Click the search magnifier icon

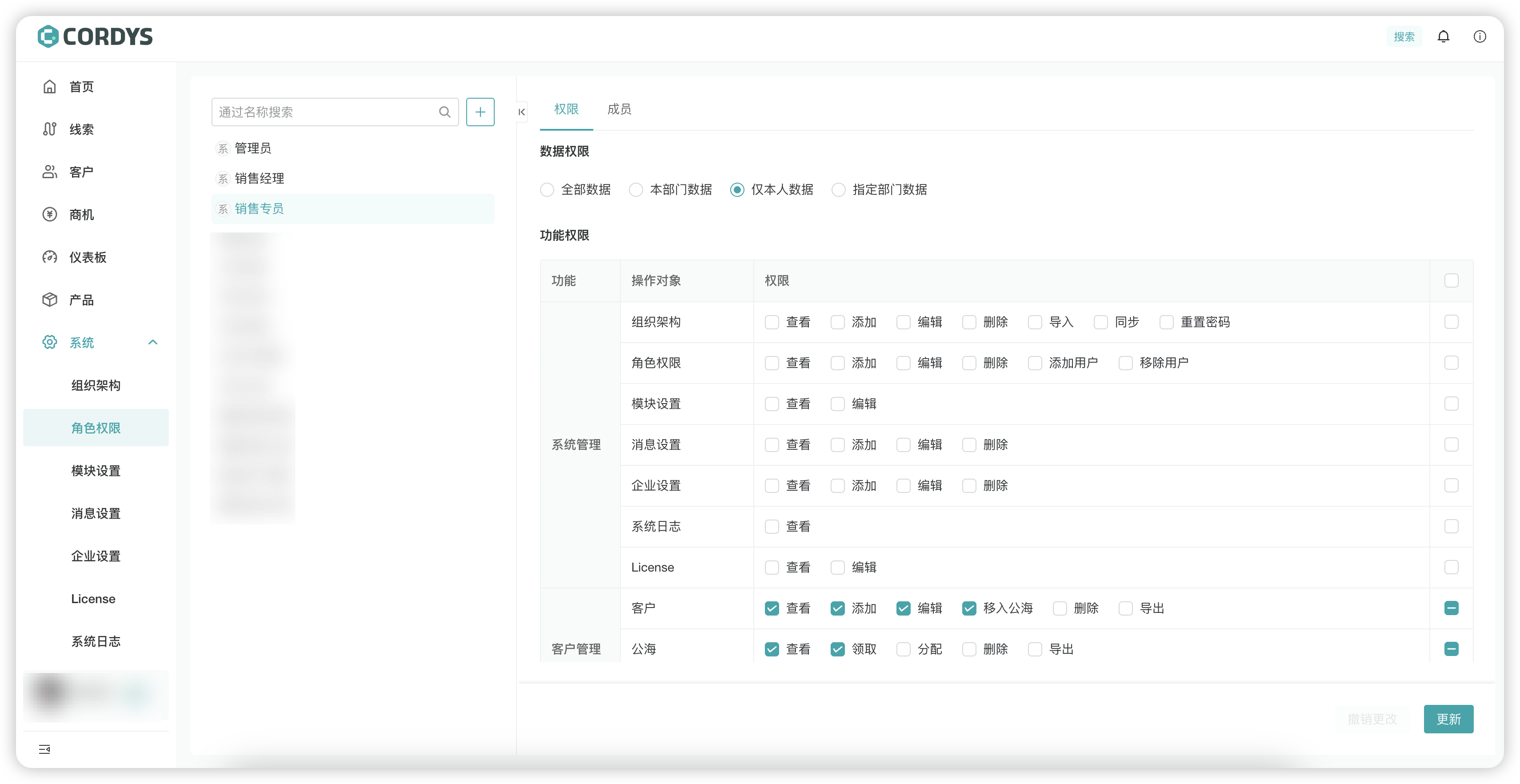[444, 112]
